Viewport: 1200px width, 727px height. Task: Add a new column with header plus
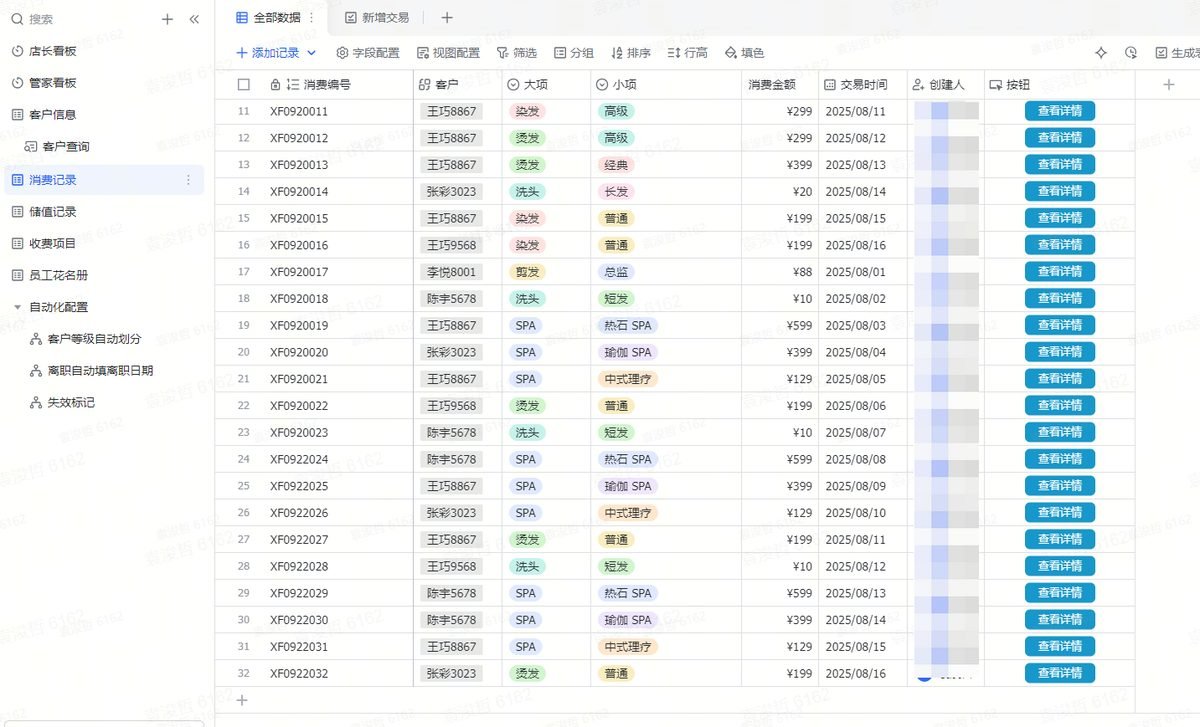point(1168,85)
